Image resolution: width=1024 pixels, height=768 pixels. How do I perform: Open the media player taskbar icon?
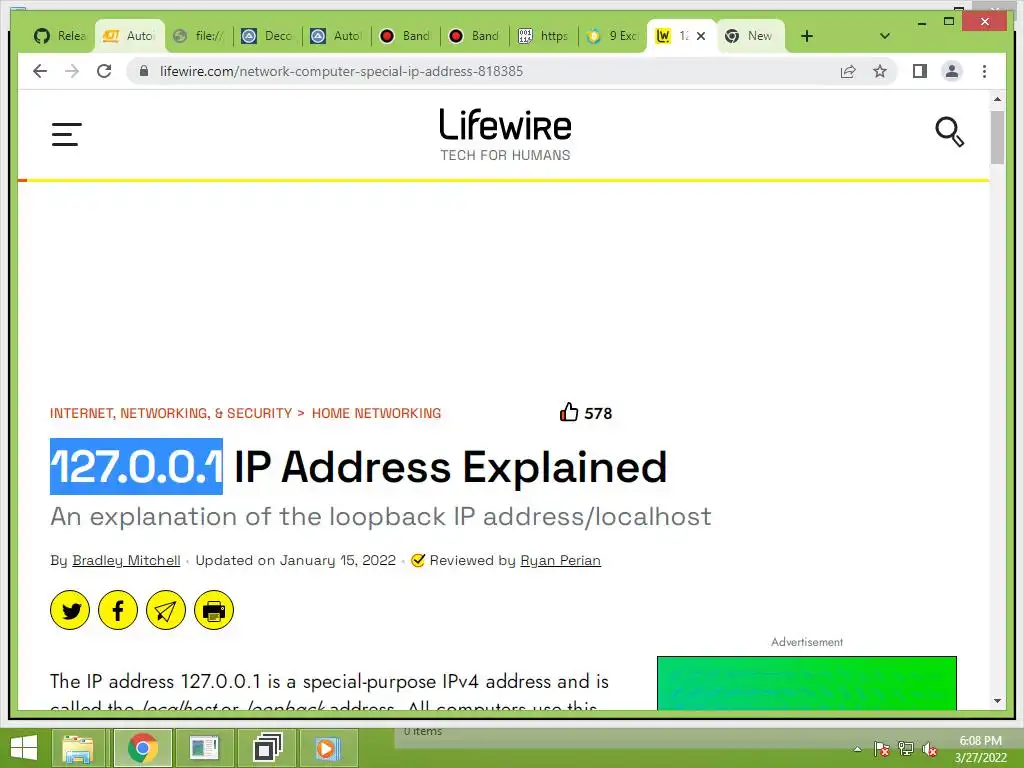pyautogui.click(x=328, y=748)
